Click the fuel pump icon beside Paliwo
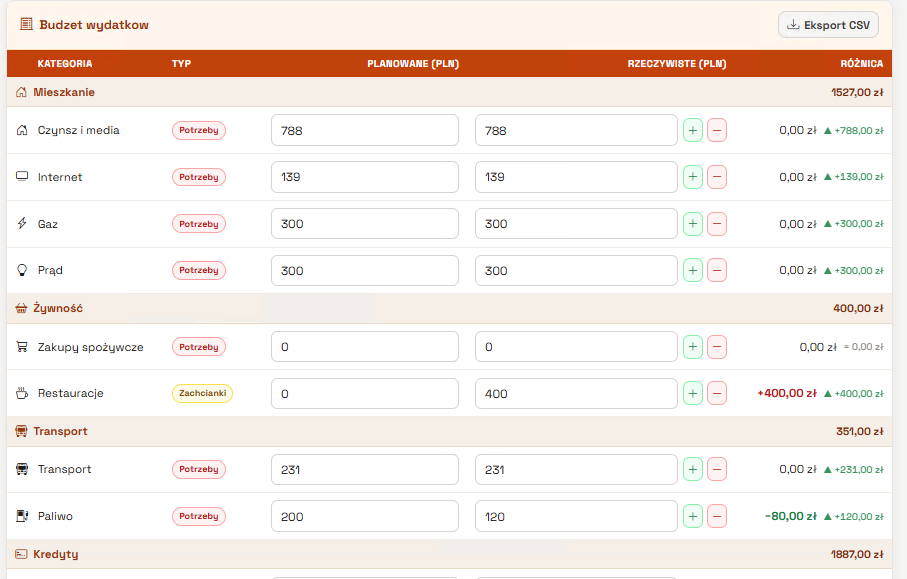This screenshot has height=579, width=907. [x=22, y=516]
